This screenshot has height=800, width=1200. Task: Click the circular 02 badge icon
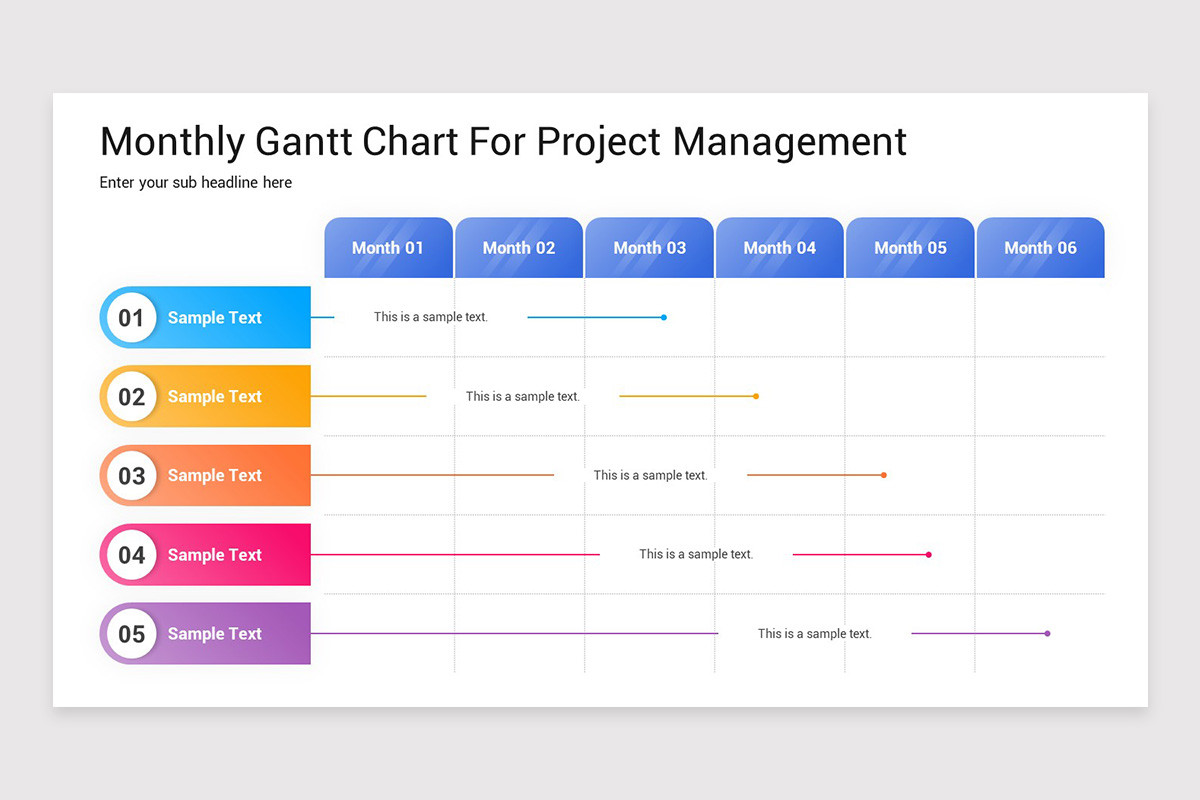click(131, 396)
